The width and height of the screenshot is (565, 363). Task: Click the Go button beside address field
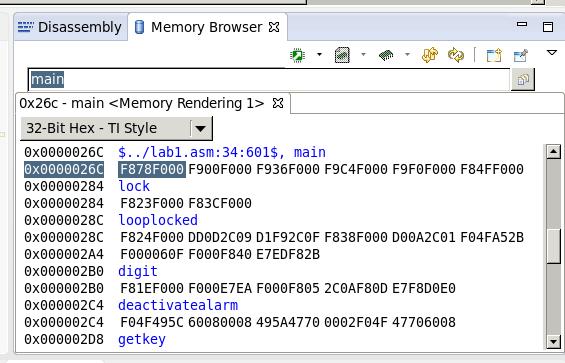(523, 79)
